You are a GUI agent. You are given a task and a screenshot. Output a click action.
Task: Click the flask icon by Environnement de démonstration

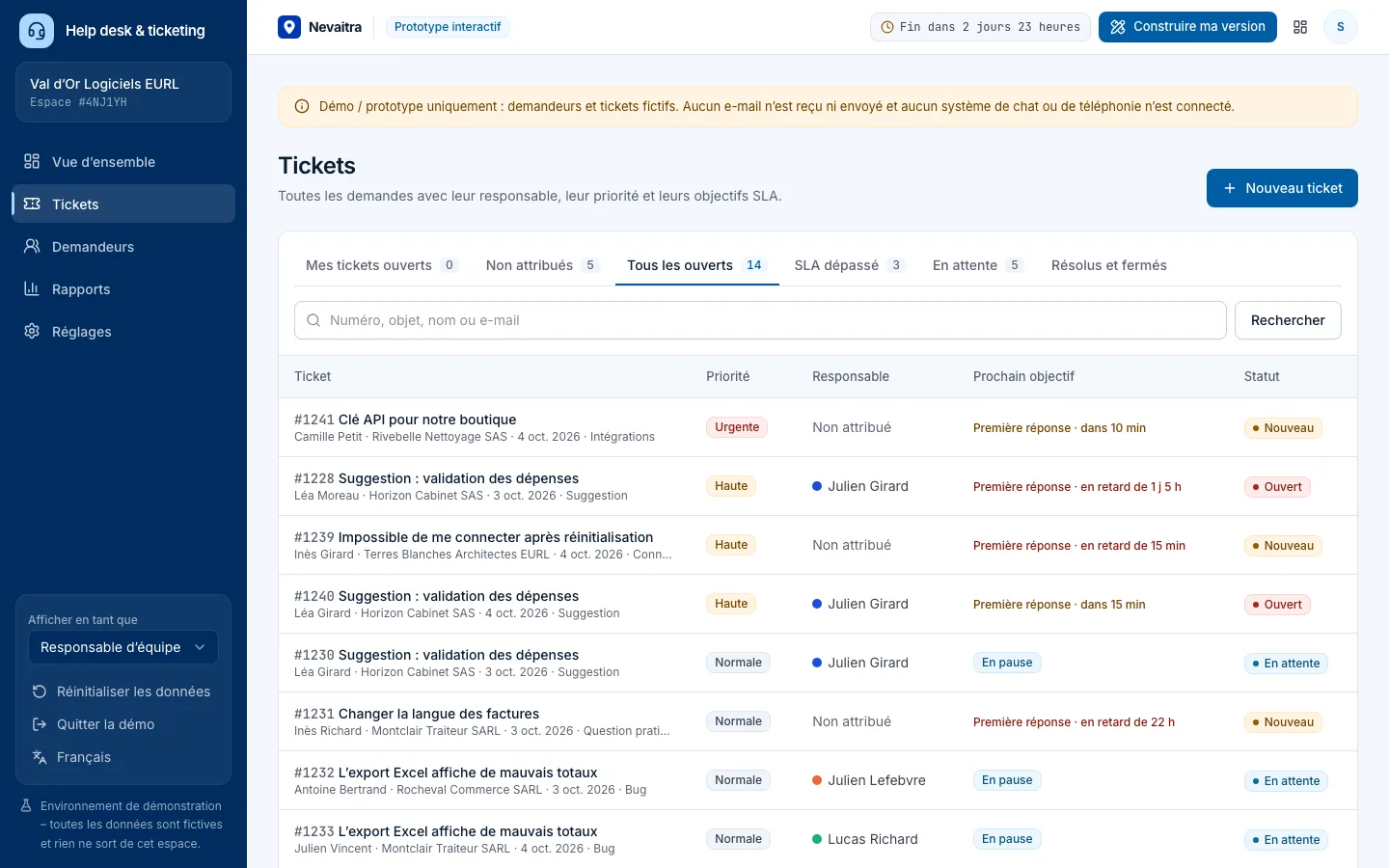(x=26, y=805)
